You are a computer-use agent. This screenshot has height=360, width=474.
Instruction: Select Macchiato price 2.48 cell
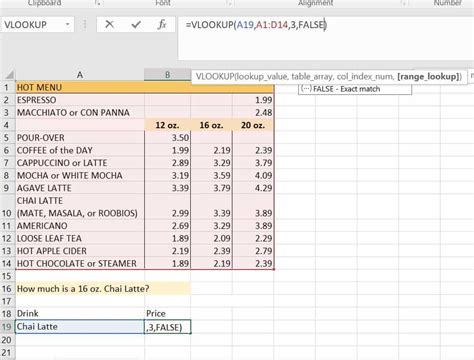tap(253, 113)
